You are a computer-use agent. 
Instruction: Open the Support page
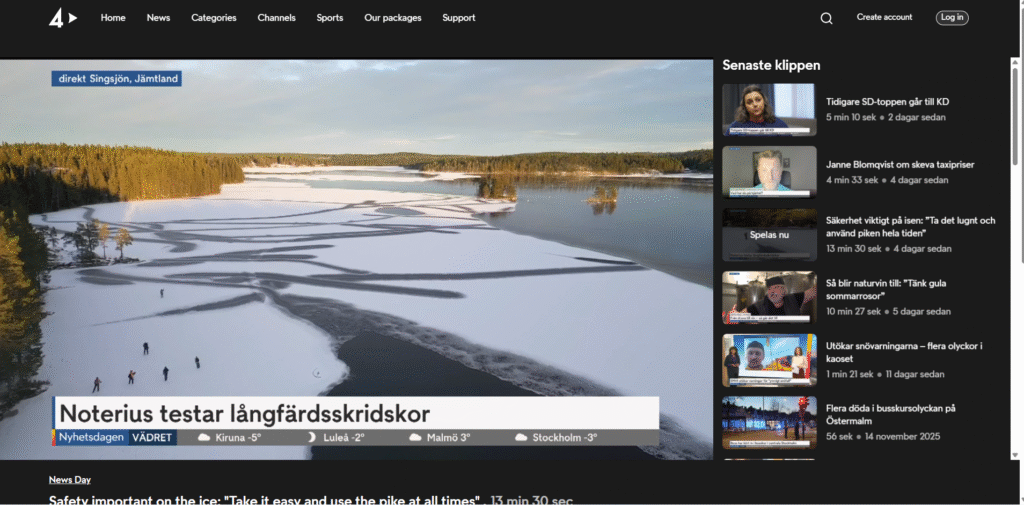459,18
